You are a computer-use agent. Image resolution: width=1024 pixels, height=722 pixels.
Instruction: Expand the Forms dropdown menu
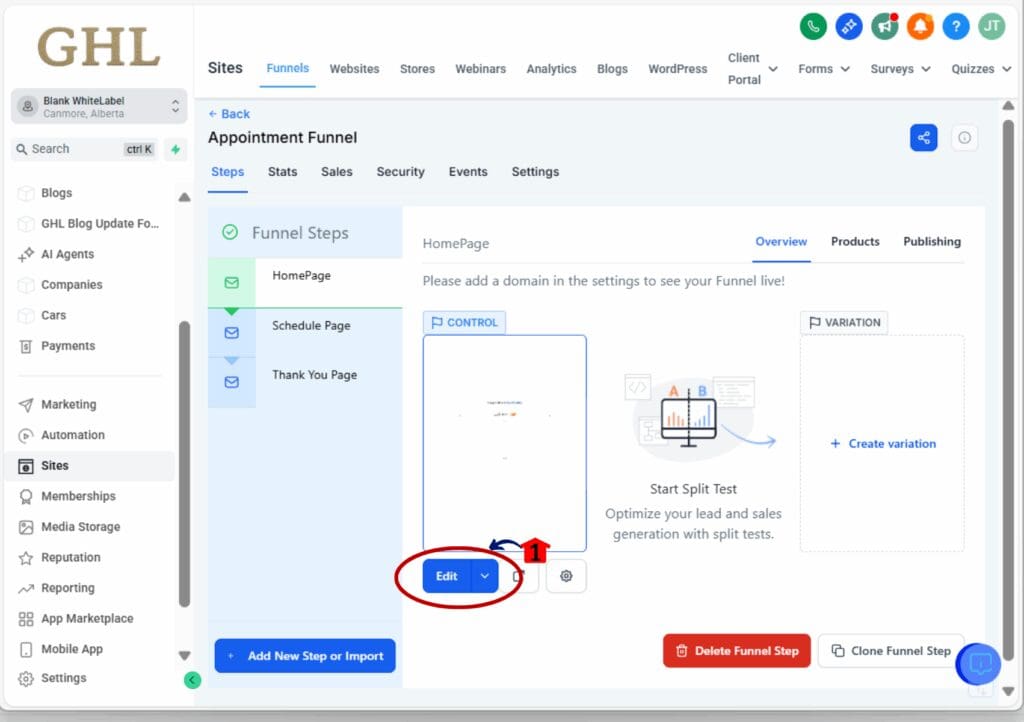824,69
